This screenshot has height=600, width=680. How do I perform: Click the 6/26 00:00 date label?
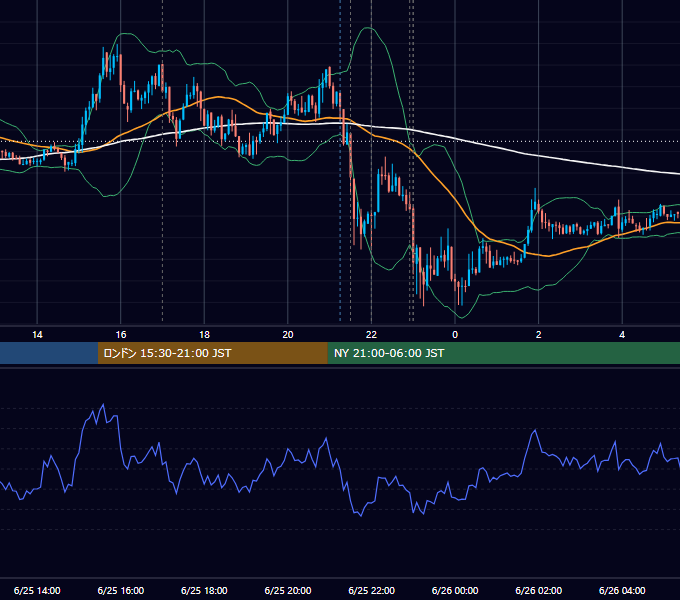pyautogui.click(x=455, y=590)
